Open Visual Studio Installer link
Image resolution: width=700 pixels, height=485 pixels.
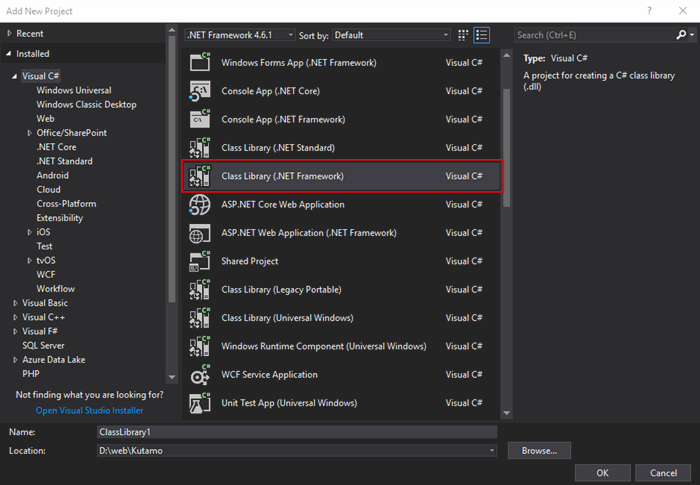[x=90, y=410]
